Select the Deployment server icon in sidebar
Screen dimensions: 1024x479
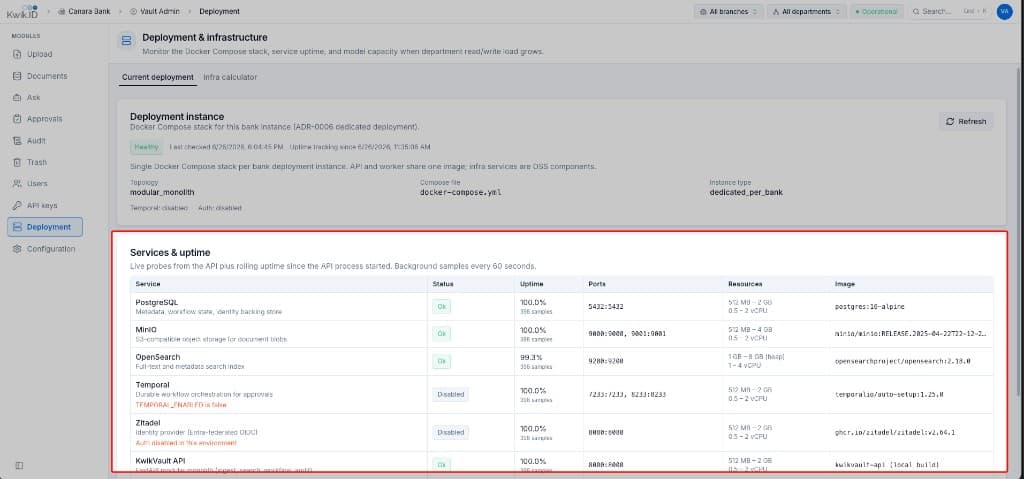pos(17,227)
